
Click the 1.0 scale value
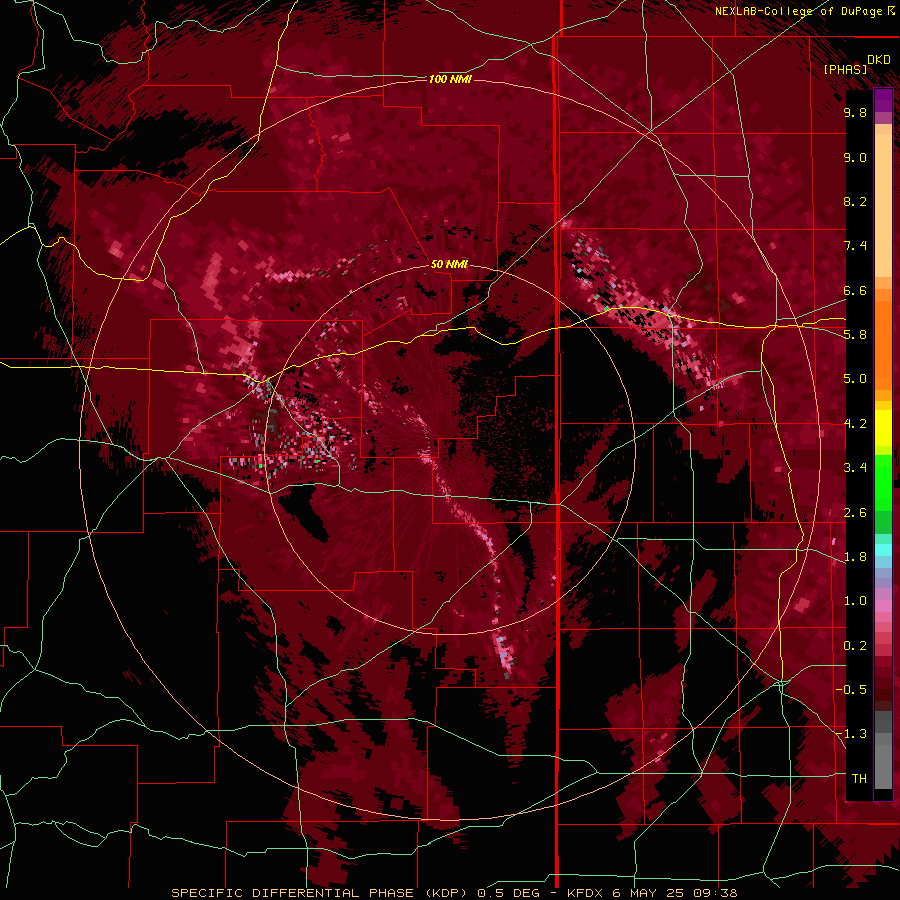click(855, 602)
